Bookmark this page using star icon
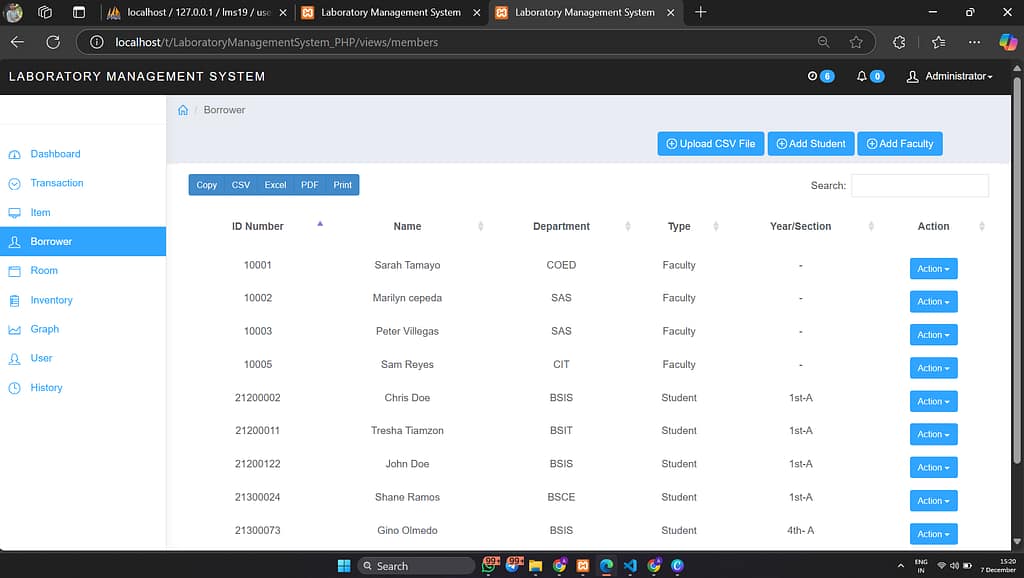 tap(856, 42)
